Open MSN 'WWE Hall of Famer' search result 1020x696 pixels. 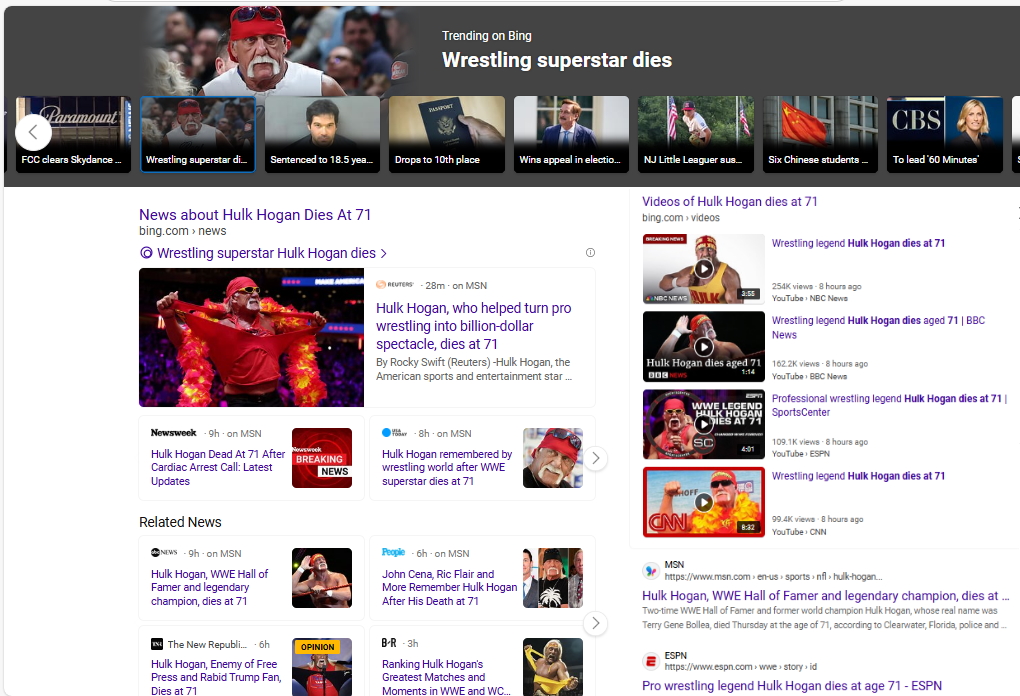[825, 596]
